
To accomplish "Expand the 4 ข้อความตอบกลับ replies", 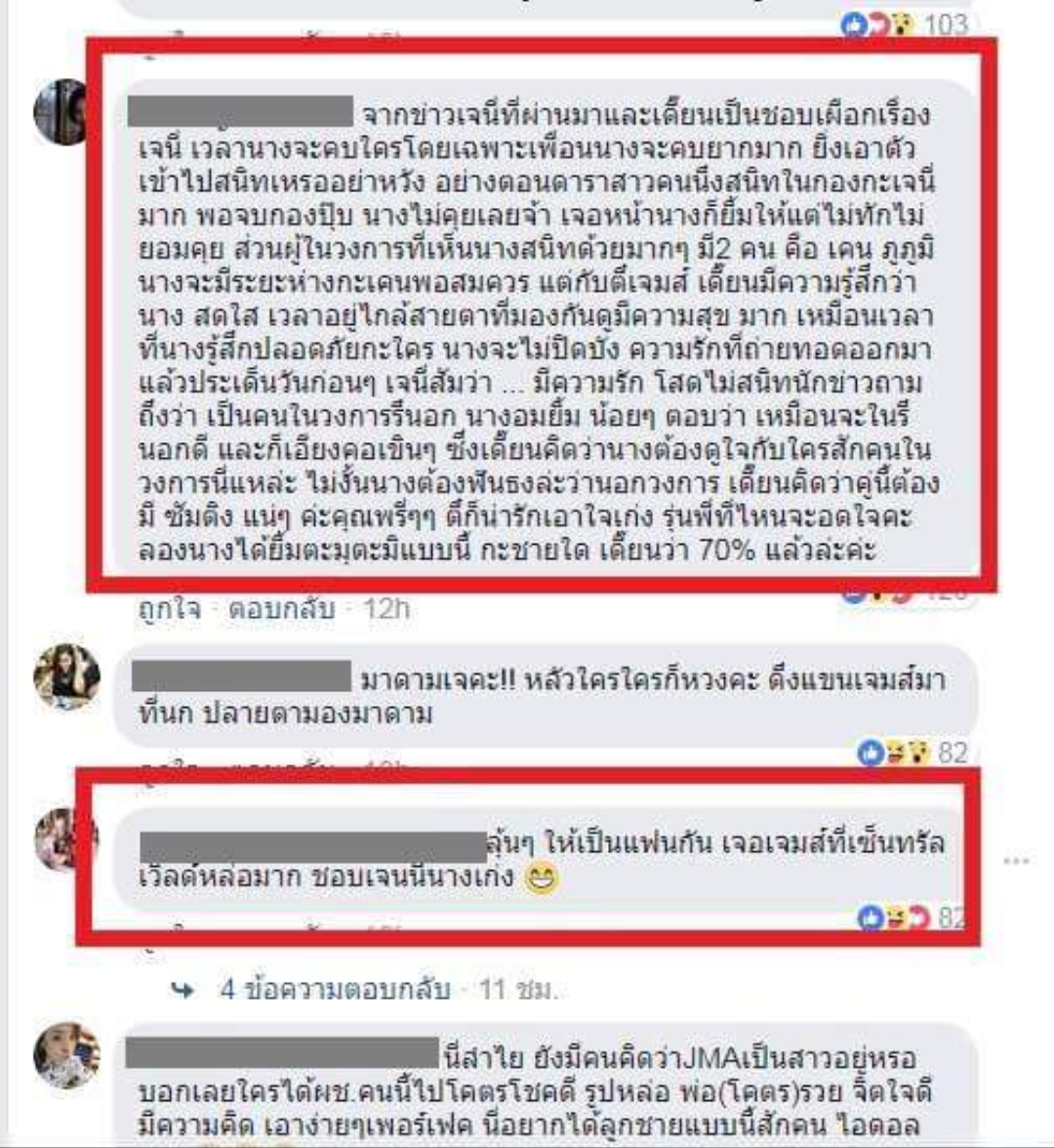I will (335, 990).
